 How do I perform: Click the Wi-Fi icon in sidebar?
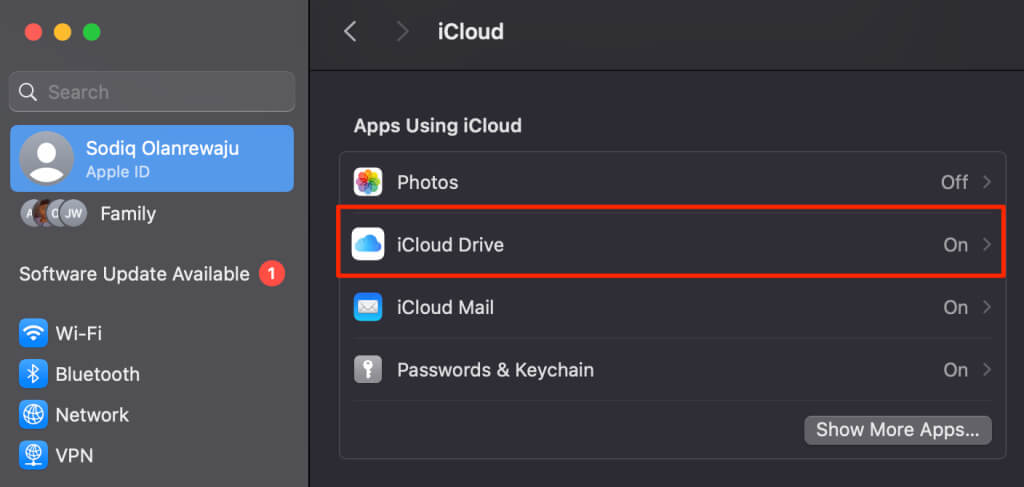point(33,334)
